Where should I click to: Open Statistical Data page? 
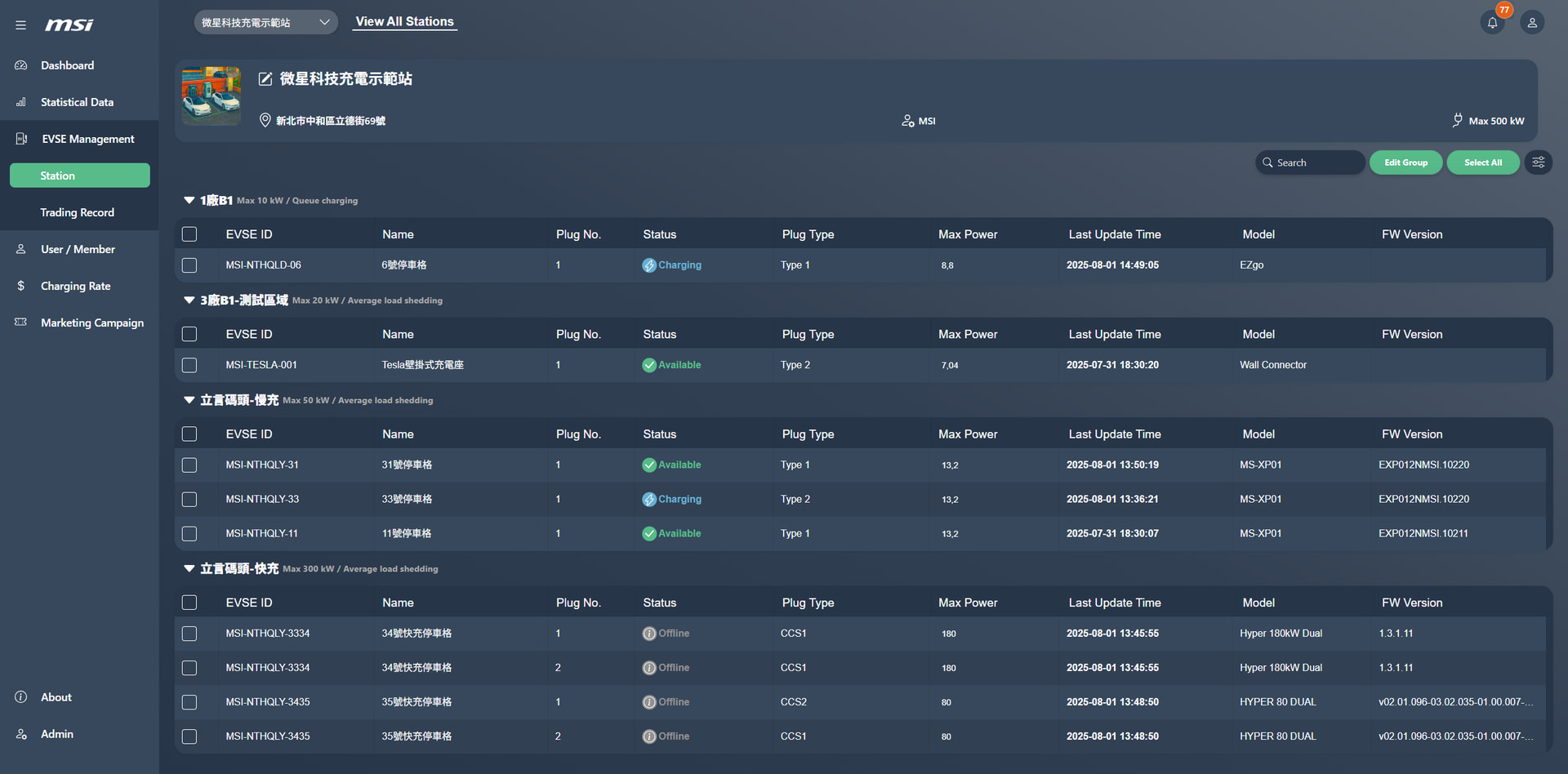78,102
